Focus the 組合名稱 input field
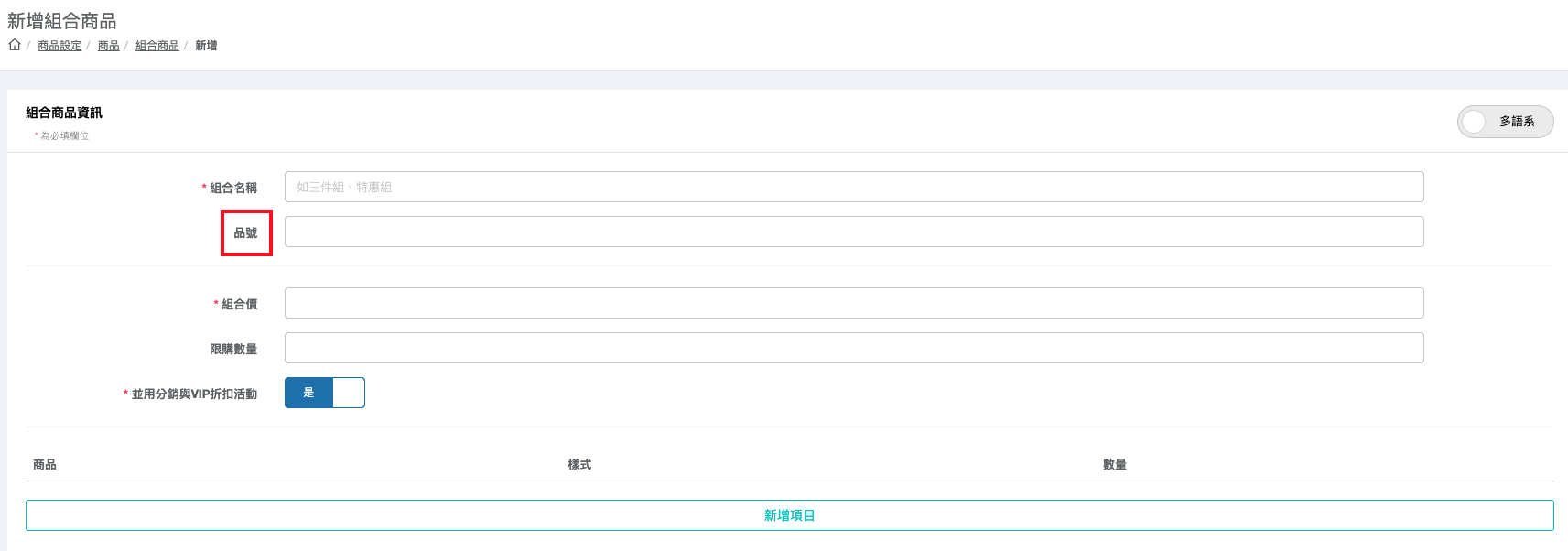This screenshot has width=1568, height=551. (x=853, y=187)
